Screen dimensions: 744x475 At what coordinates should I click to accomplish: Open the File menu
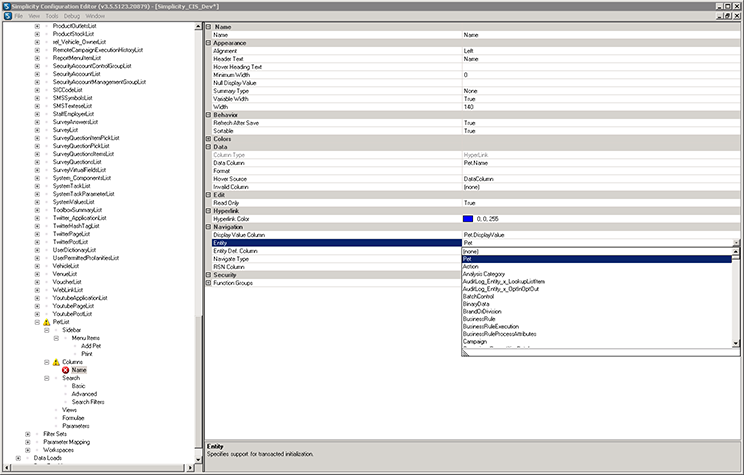19,16
